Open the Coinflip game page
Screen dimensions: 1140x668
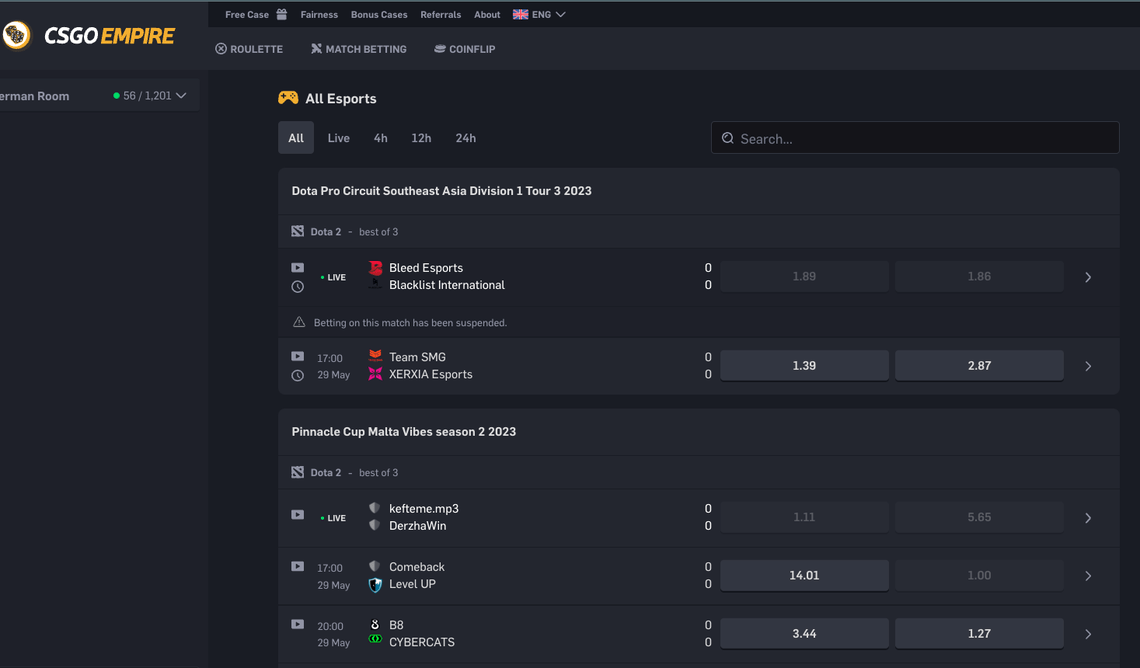[465, 49]
